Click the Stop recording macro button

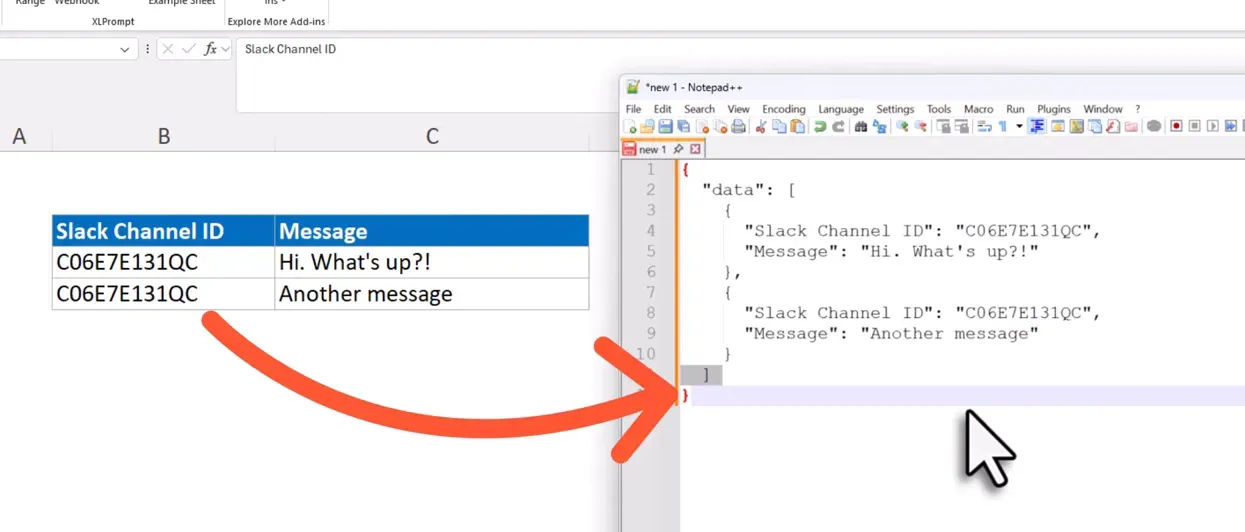(1194, 126)
